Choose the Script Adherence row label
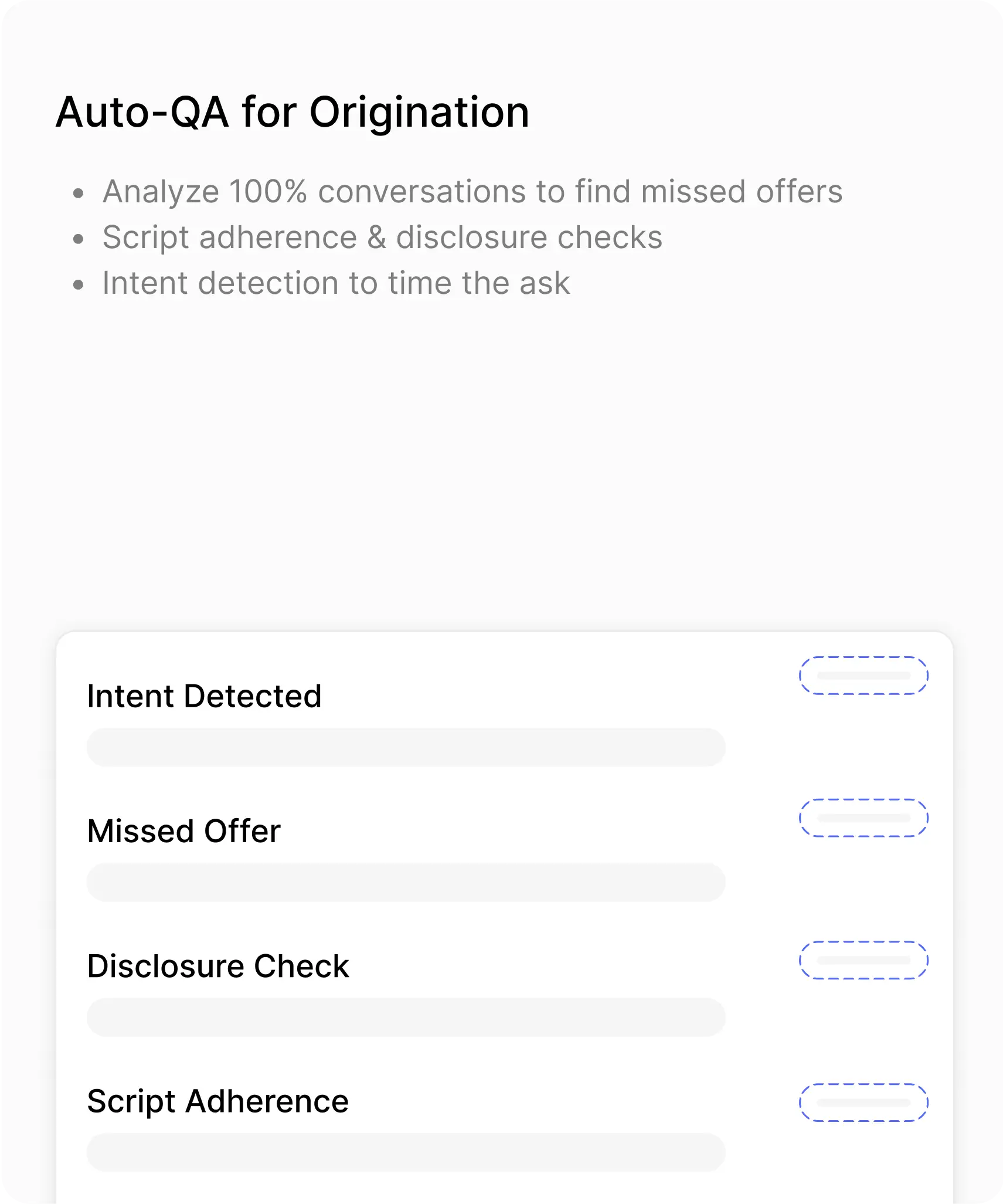This screenshot has height=1204, width=1003. [x=217, y=1101]
